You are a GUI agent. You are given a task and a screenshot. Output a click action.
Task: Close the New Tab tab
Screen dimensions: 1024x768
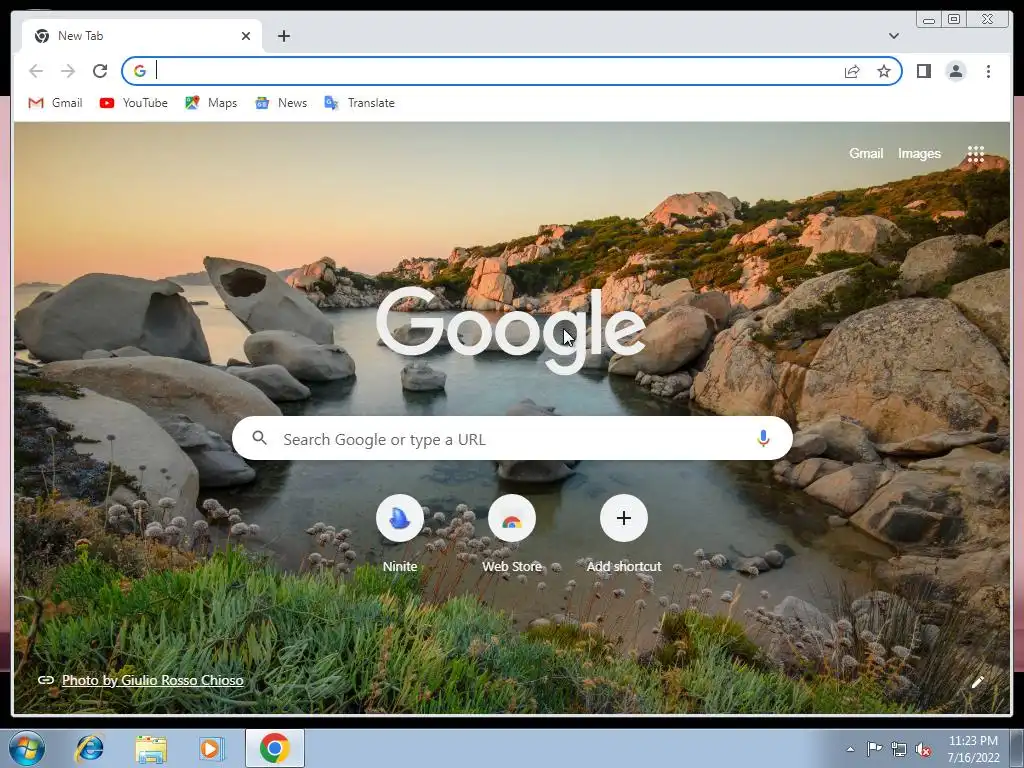pyautogui.click(x=246, y=36)
